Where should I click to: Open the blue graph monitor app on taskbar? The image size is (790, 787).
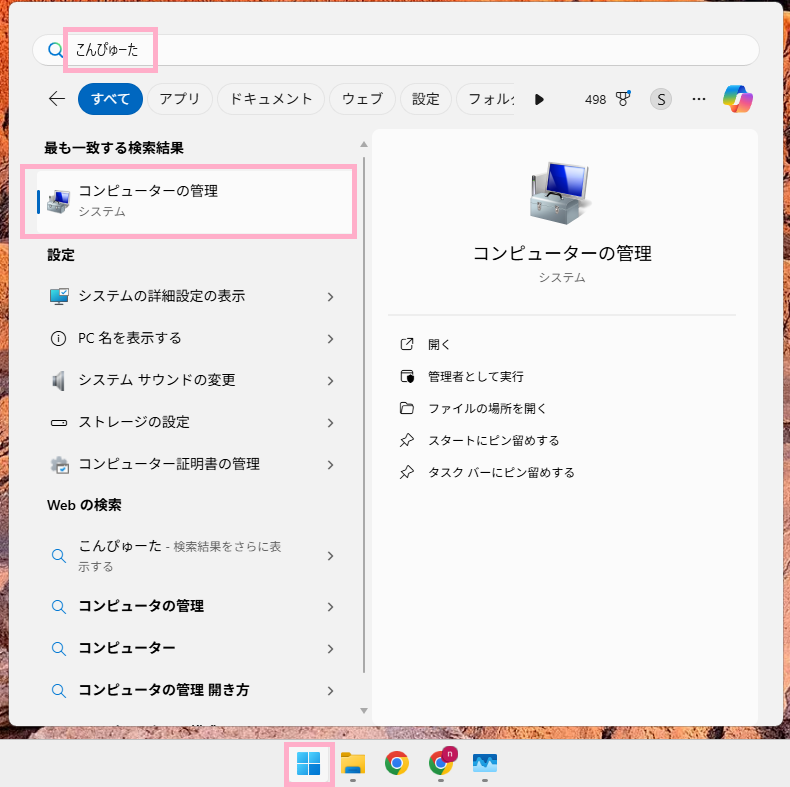coord(485,763)
